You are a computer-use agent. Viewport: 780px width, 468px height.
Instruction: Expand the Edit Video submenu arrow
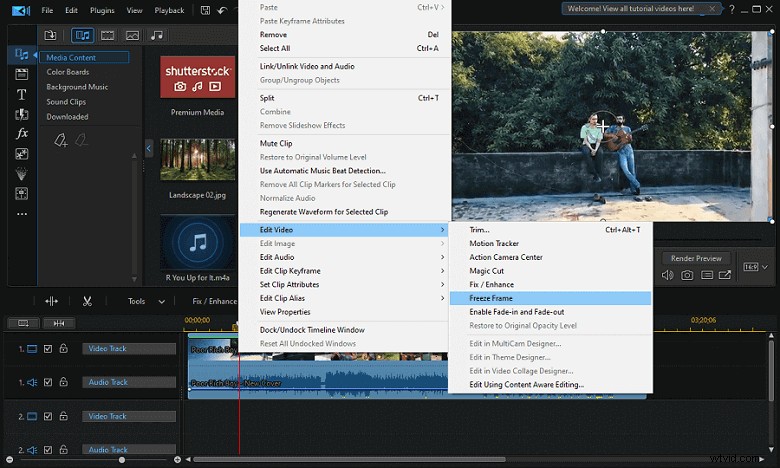tap(442, 230)
